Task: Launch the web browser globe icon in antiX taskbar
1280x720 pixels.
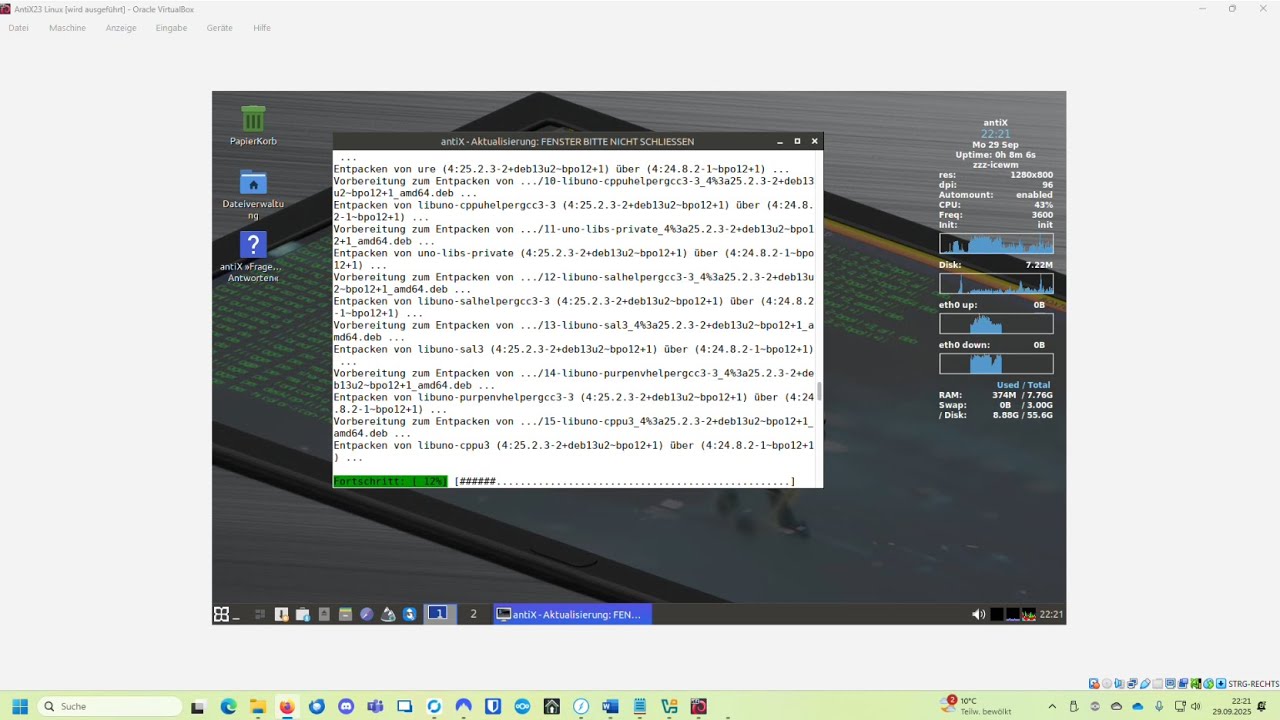Action: (366, 614)
